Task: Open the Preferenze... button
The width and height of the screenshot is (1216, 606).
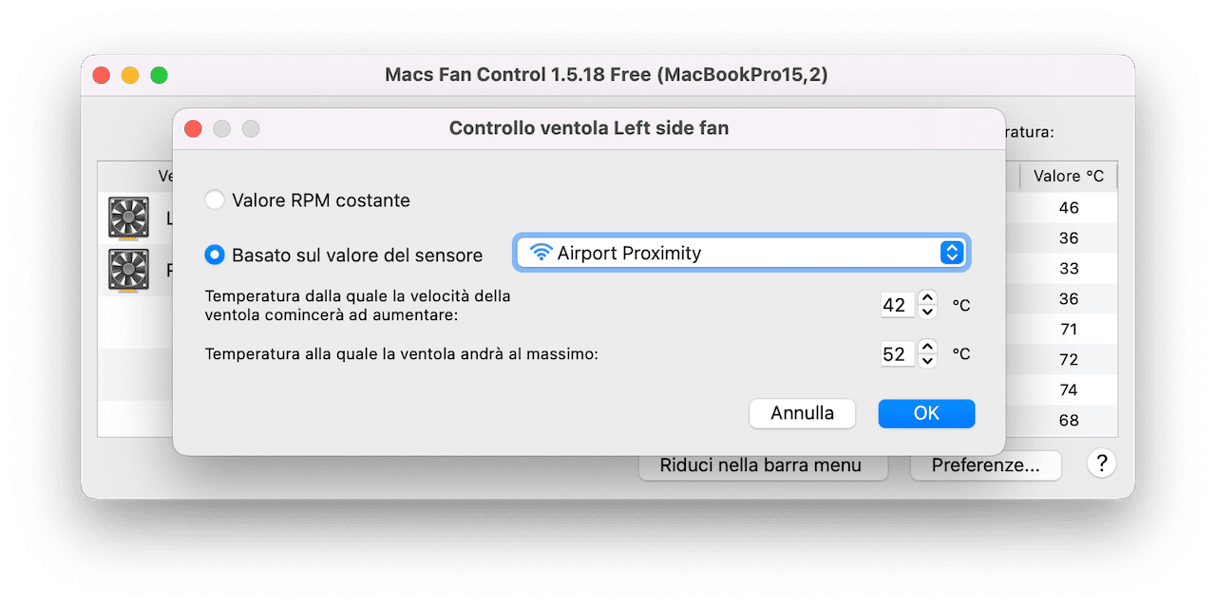Action: click(985, 465)
